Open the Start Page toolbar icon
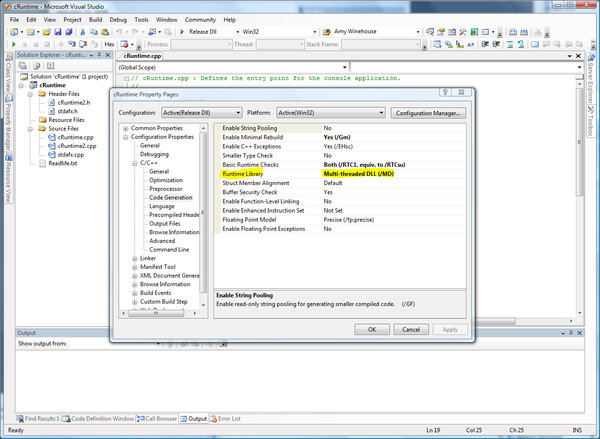 tap(474, 32)
